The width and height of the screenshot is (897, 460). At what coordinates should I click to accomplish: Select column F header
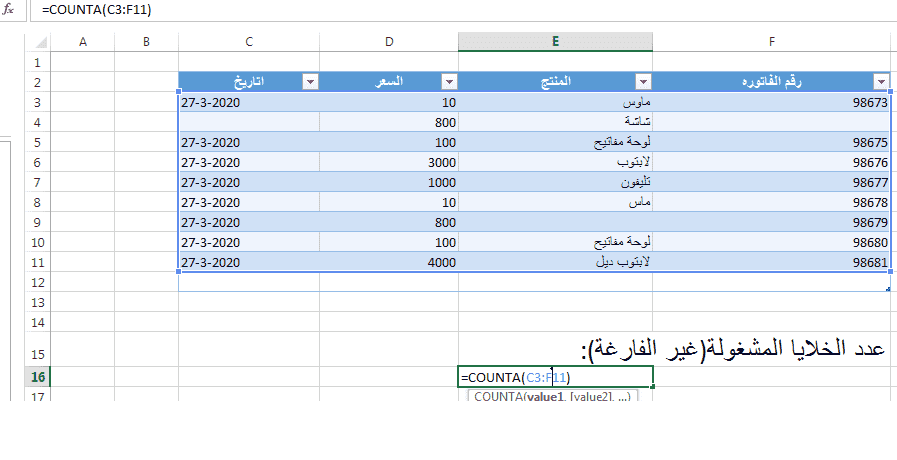772,42
